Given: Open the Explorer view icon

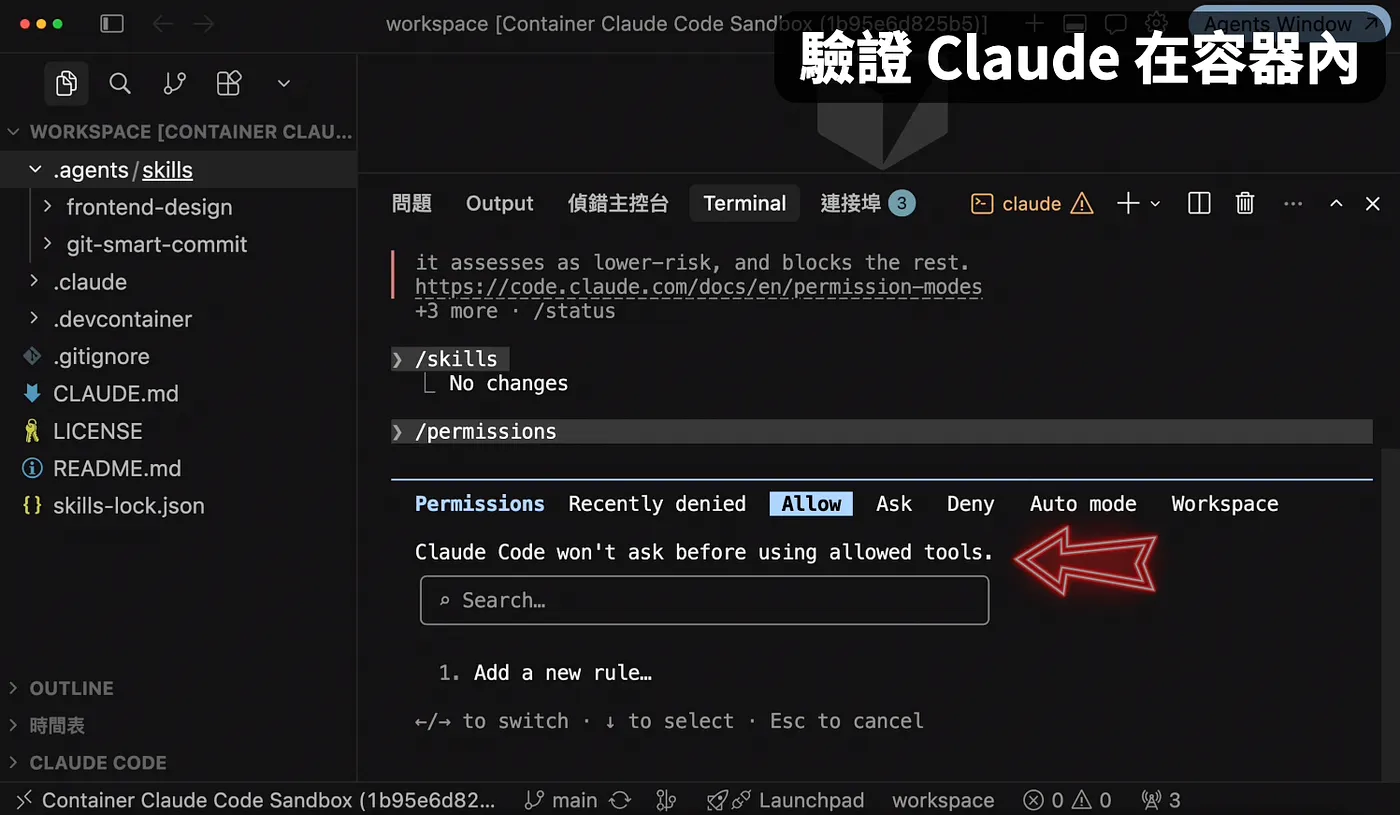Looking at the screenshot, I should pyautogui.click(x=66, y=84).
